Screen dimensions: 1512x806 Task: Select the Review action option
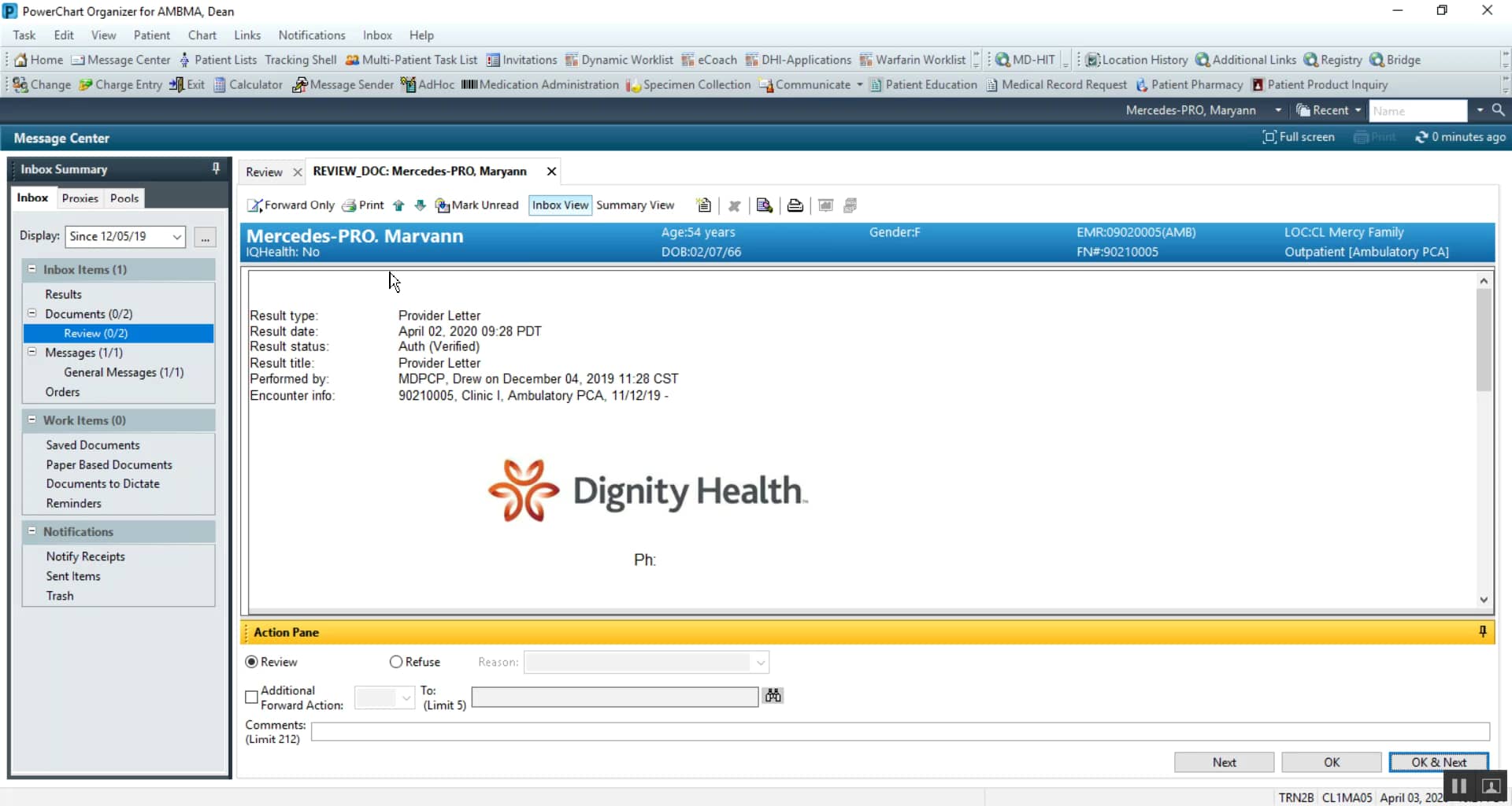point(251,662)
